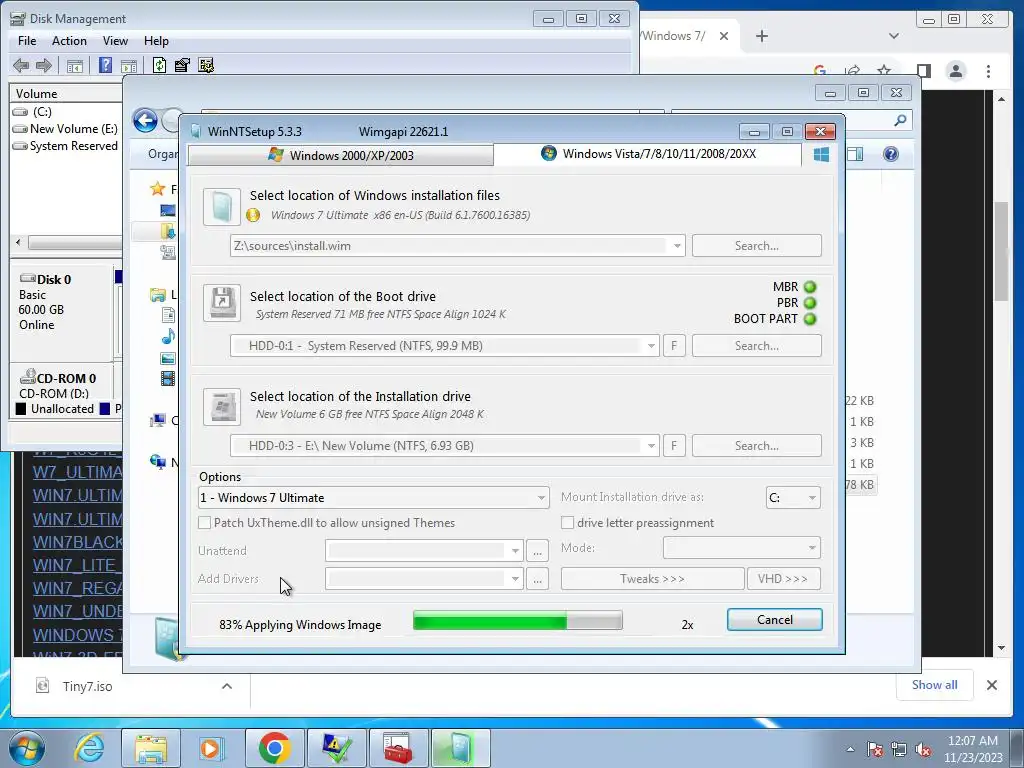
Task: Click the Explorer search magnifier icon
Action: coord(900,120)
